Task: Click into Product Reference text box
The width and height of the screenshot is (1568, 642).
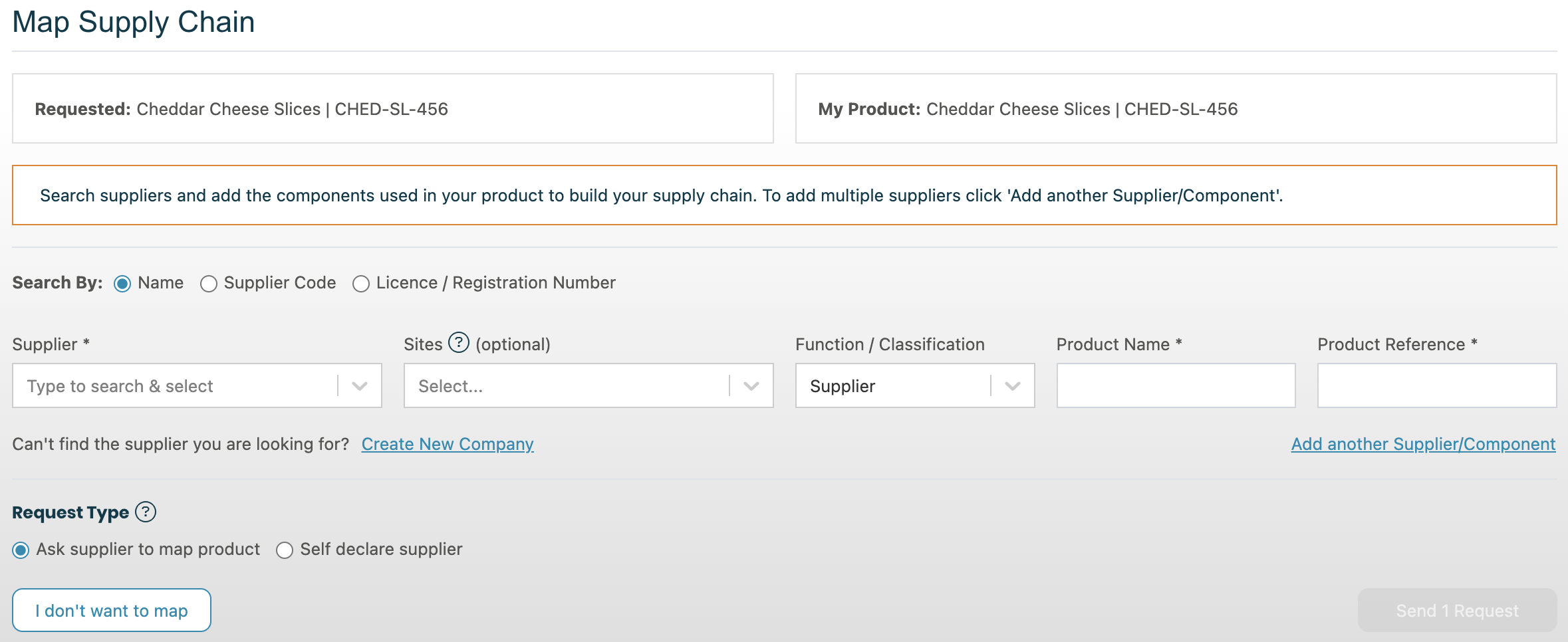Action: point(1436,385)
